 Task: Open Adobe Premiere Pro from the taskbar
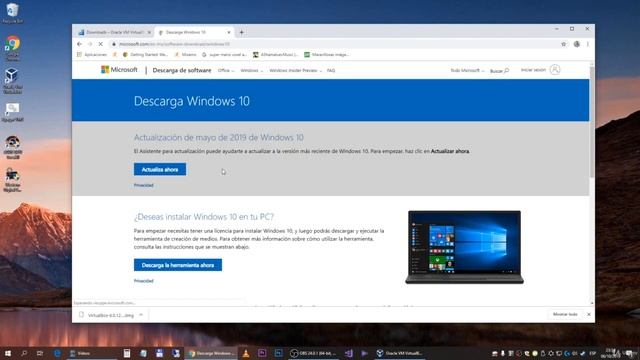262,353
